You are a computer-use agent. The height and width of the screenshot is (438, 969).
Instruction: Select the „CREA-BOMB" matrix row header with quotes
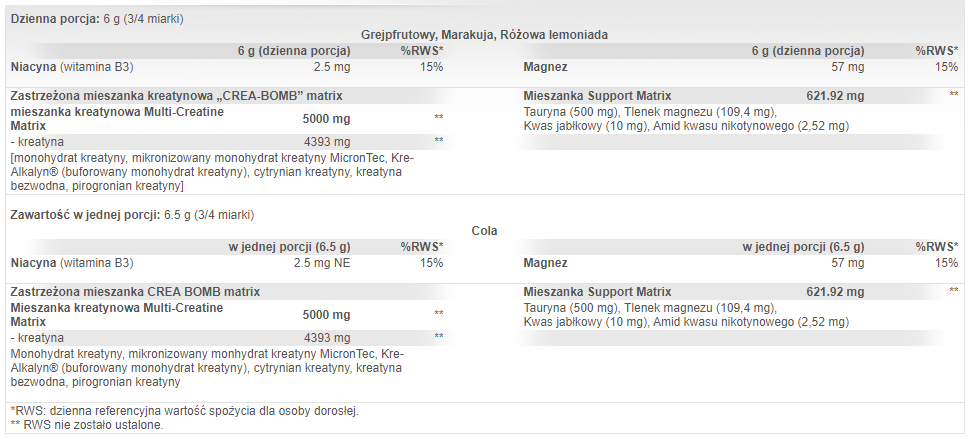pos(176,96)
